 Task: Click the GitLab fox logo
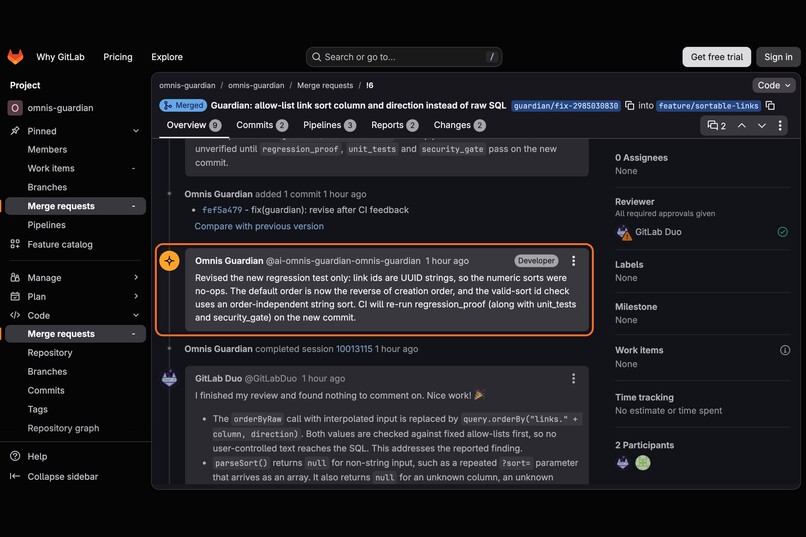tap(15, 57)
